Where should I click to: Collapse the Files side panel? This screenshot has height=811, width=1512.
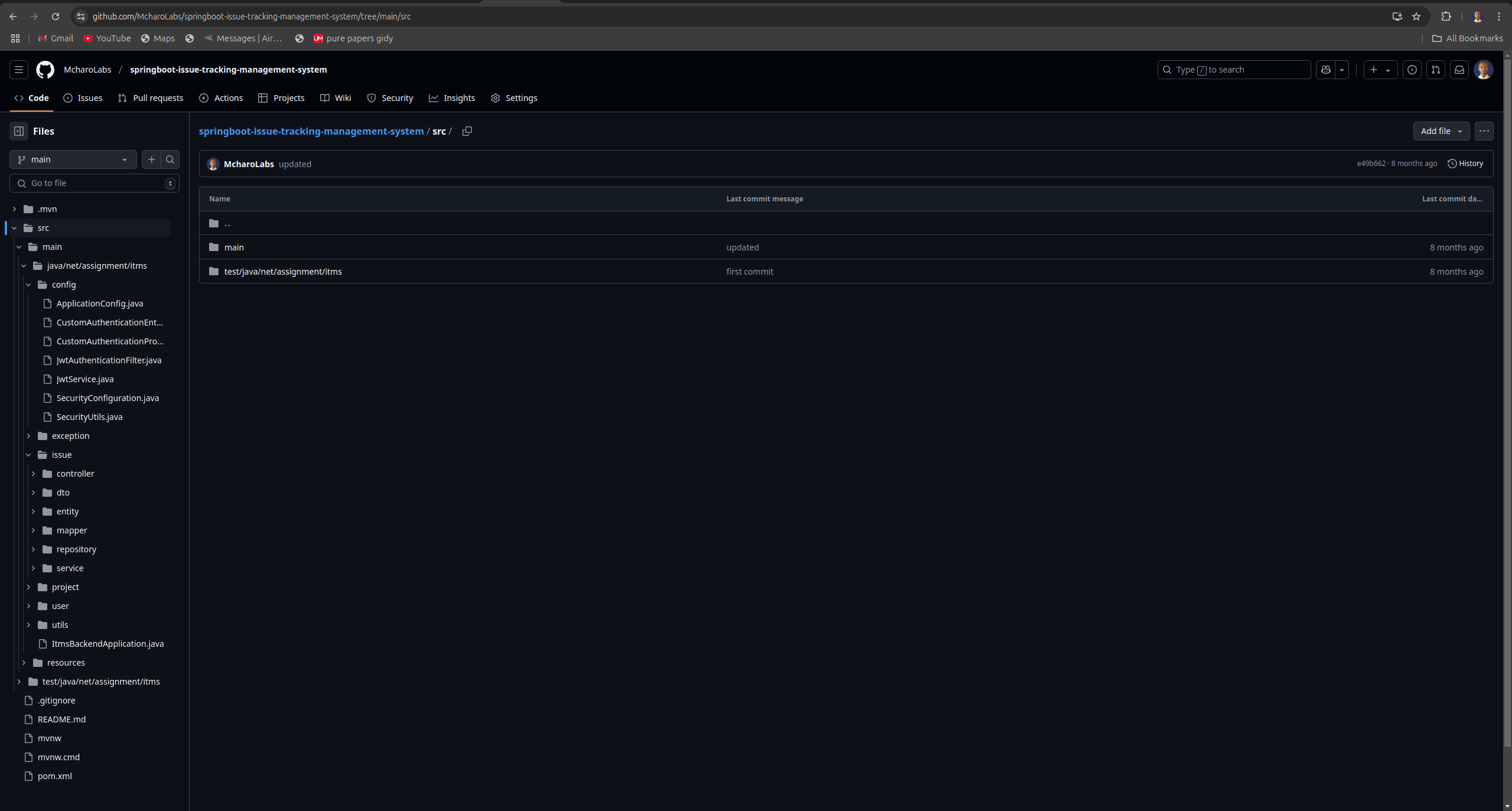click(x=18, y=131)
